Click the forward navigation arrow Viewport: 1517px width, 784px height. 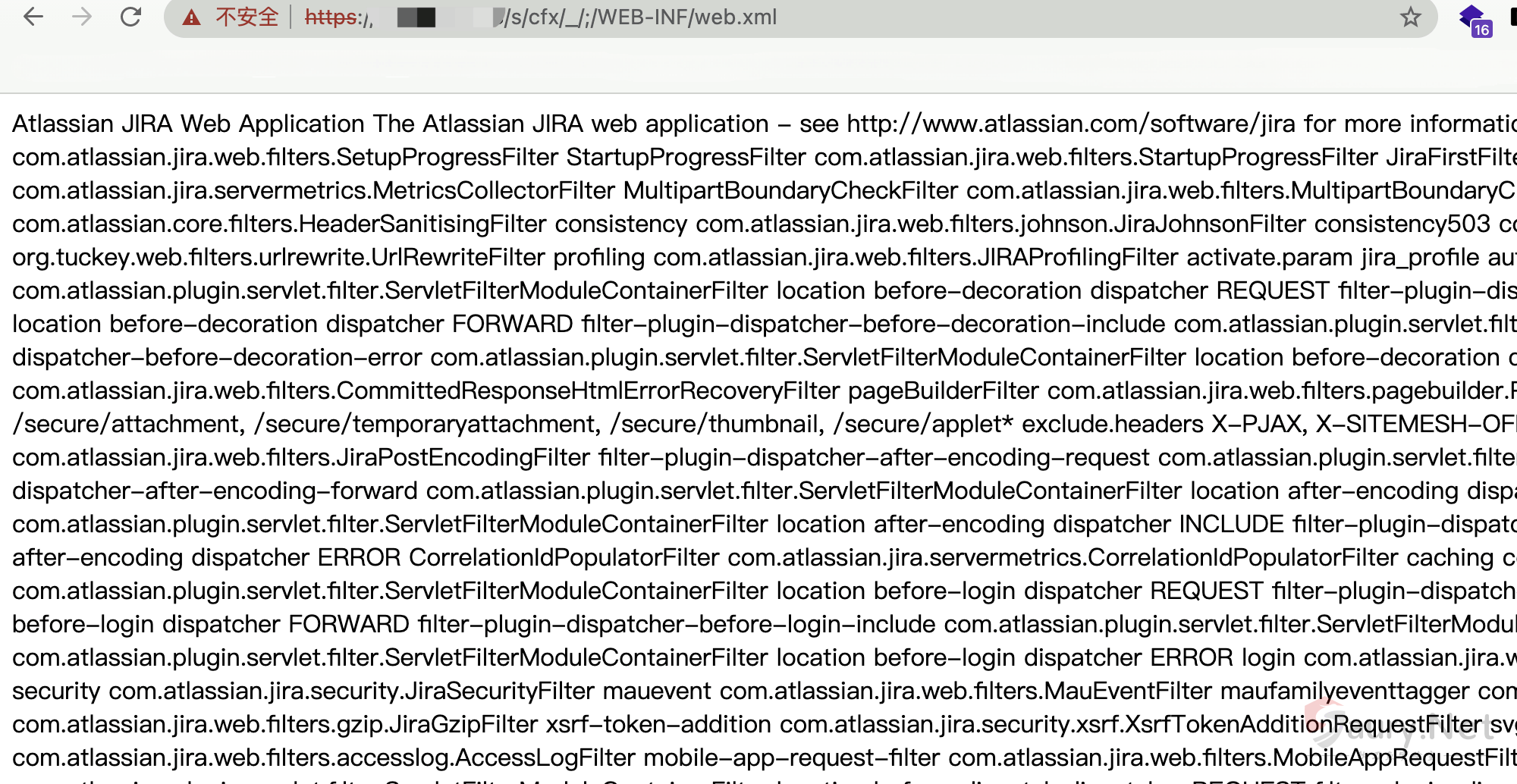(82, 17)
